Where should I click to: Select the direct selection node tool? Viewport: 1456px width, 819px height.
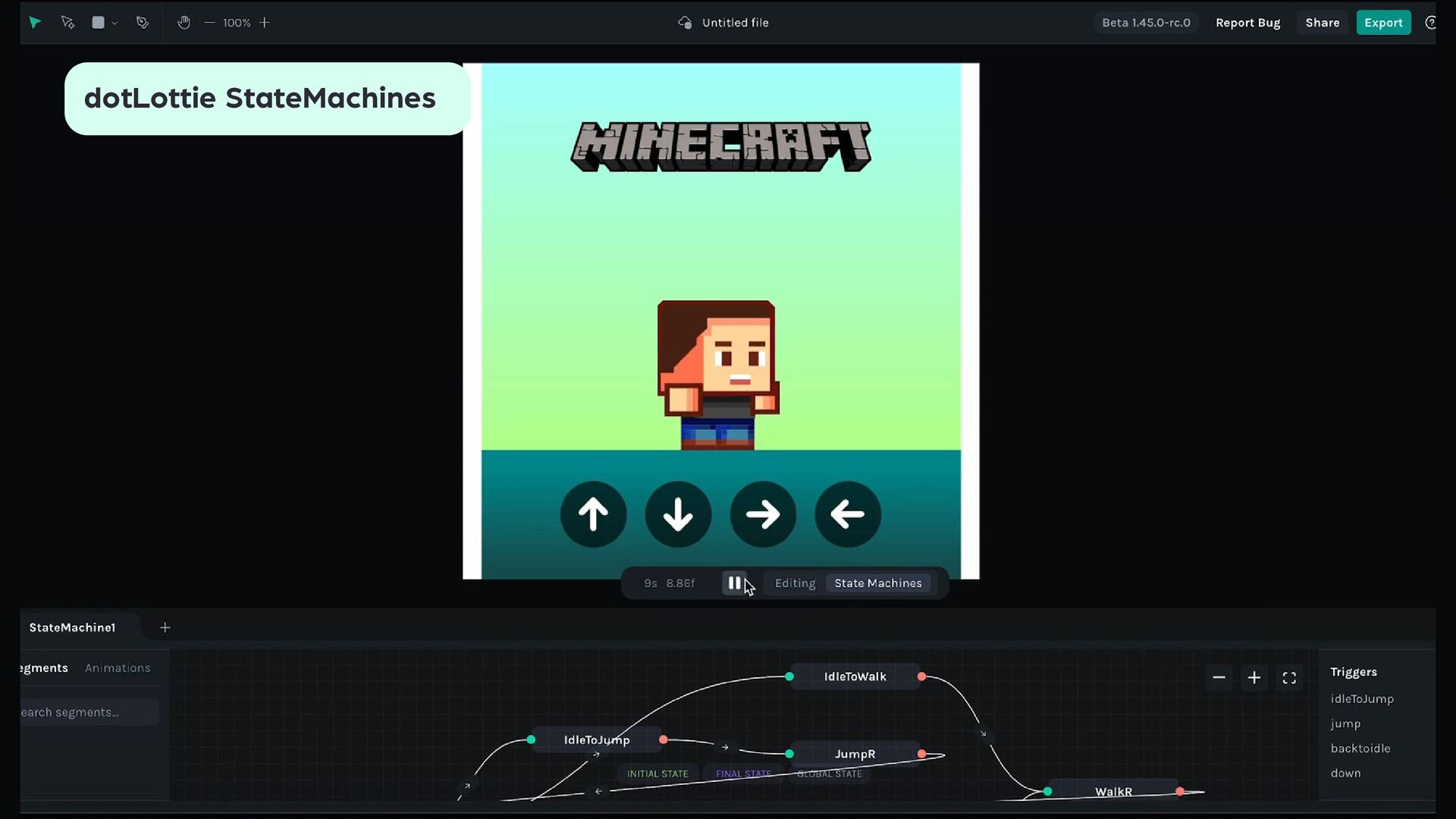coord(67,23)
